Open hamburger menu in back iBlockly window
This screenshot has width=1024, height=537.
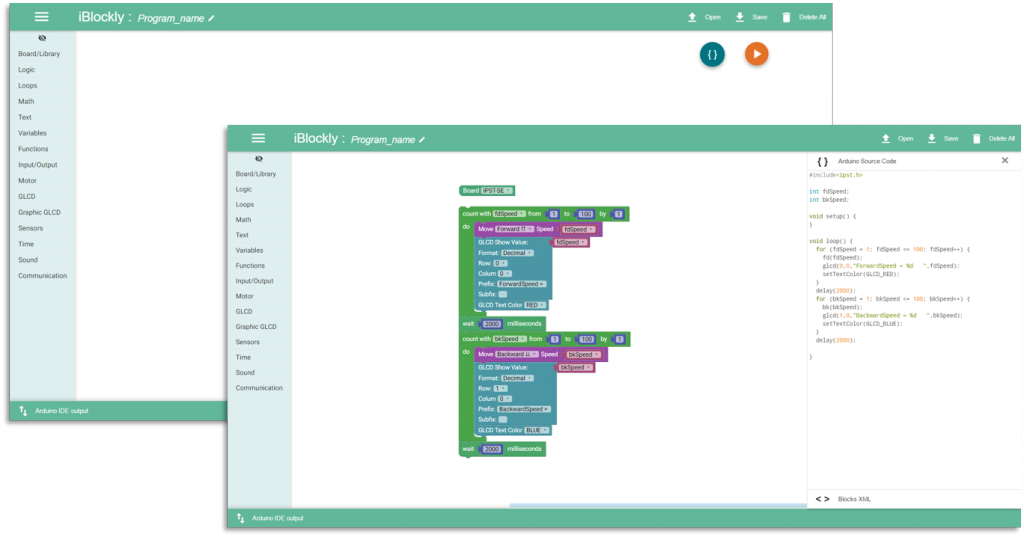pos(41,17)
